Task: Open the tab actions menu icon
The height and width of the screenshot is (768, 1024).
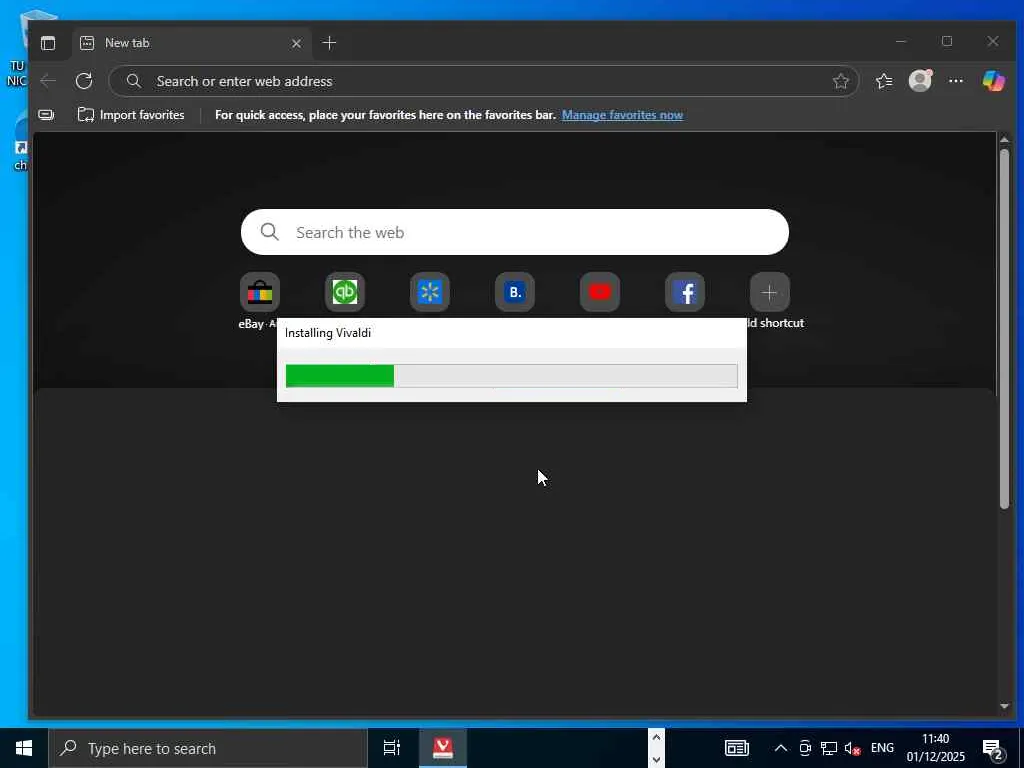Action: pyautogui.click(x=48, y=43)
